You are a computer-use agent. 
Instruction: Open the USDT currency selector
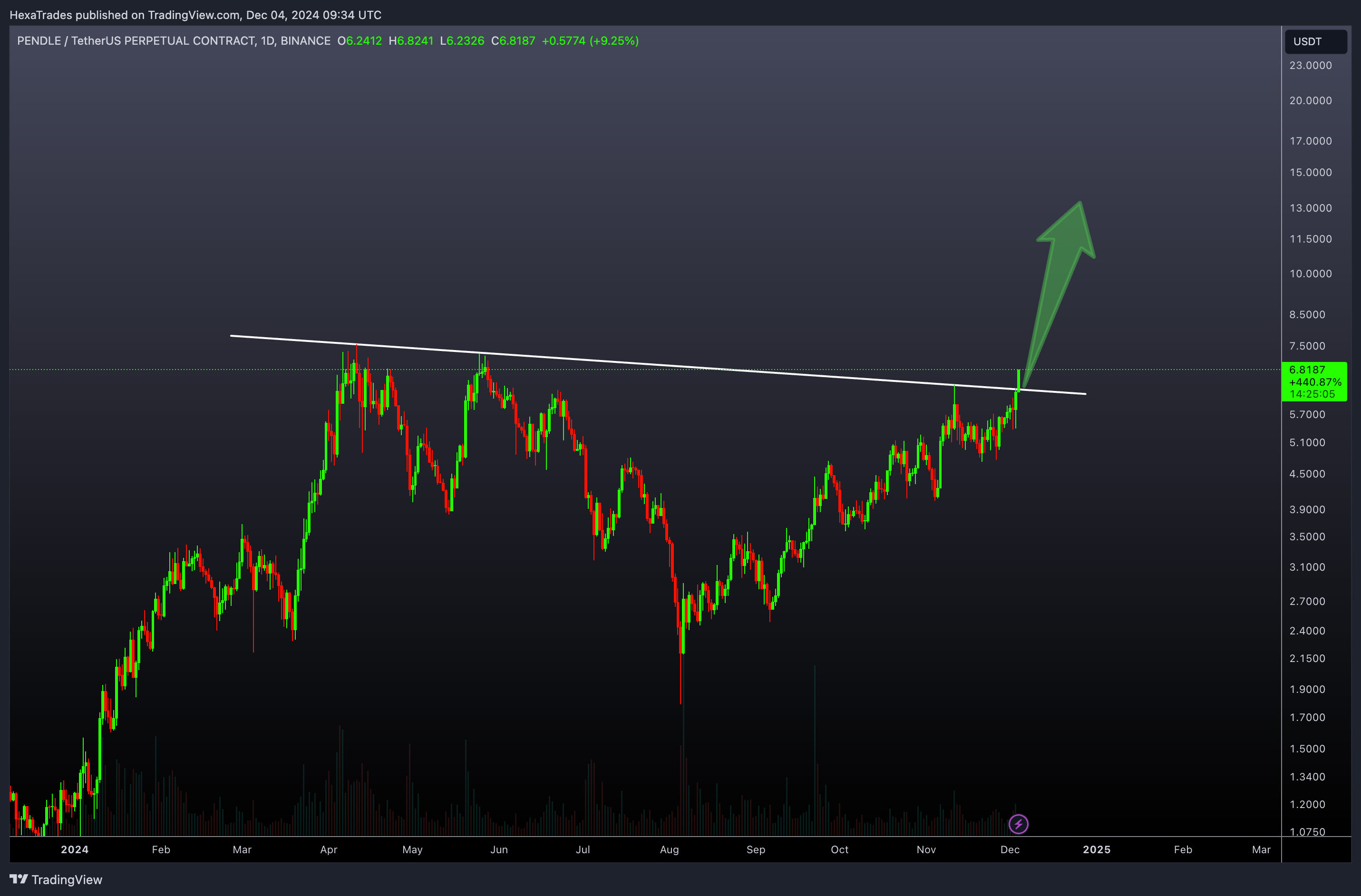1316,41
